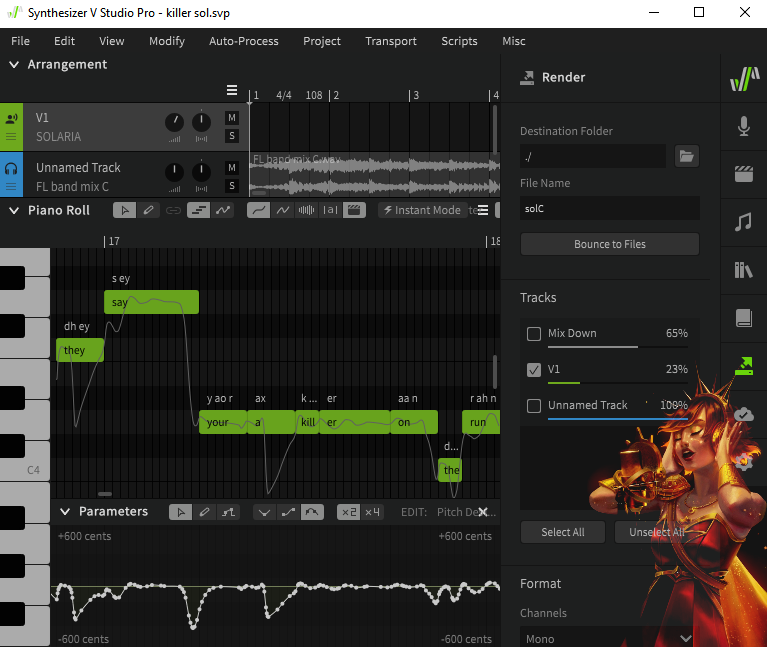Collapse the Arrangement panel
Image resolution: width=767 pixels, height=647 pixels.
tap(14, 65)
